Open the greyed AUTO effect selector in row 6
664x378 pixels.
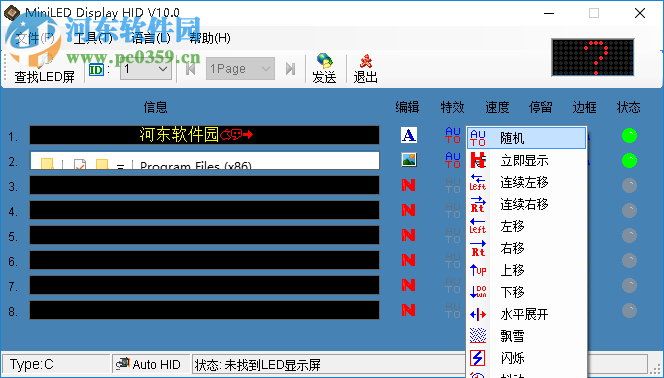point(453,260)
